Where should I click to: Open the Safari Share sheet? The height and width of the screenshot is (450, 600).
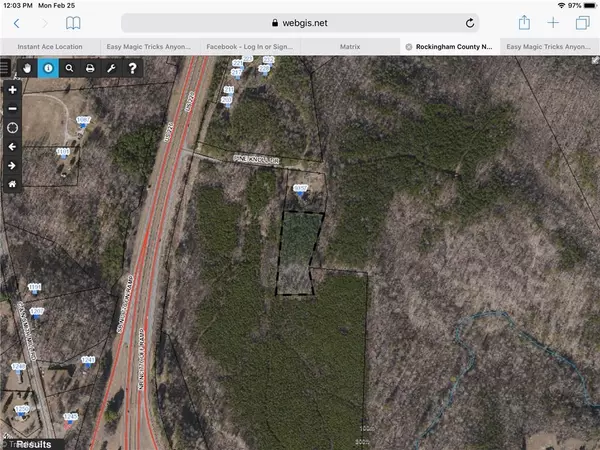click(x=524, y=23)
